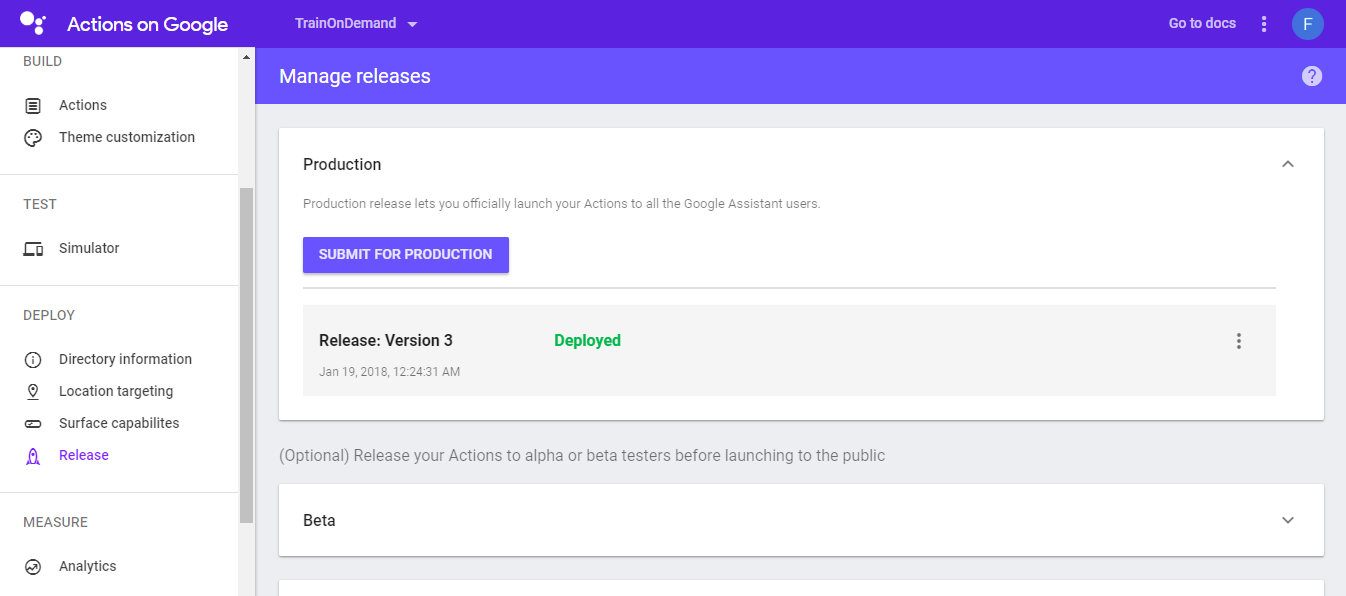The image size is (1346, 596).
Task: Open the header three-dot overflow menu
Action: pos(1264,24)
